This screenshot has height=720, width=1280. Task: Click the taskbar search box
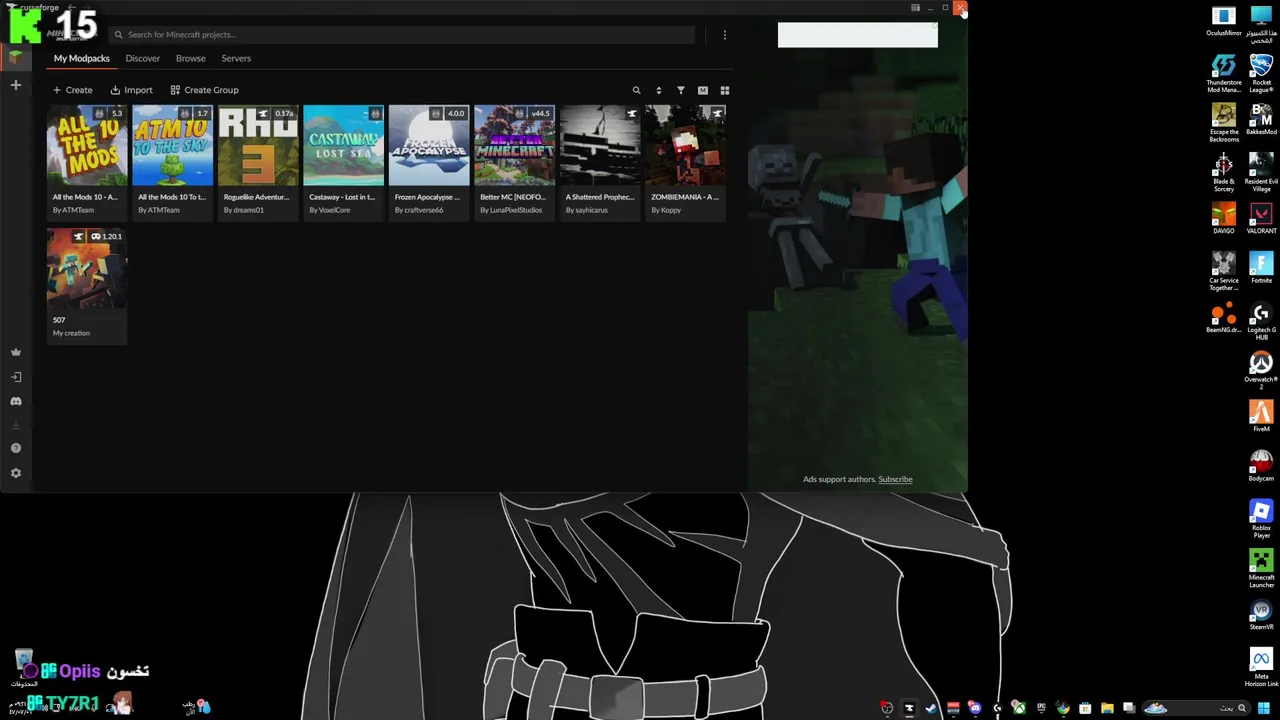(x=1195, y=708)
